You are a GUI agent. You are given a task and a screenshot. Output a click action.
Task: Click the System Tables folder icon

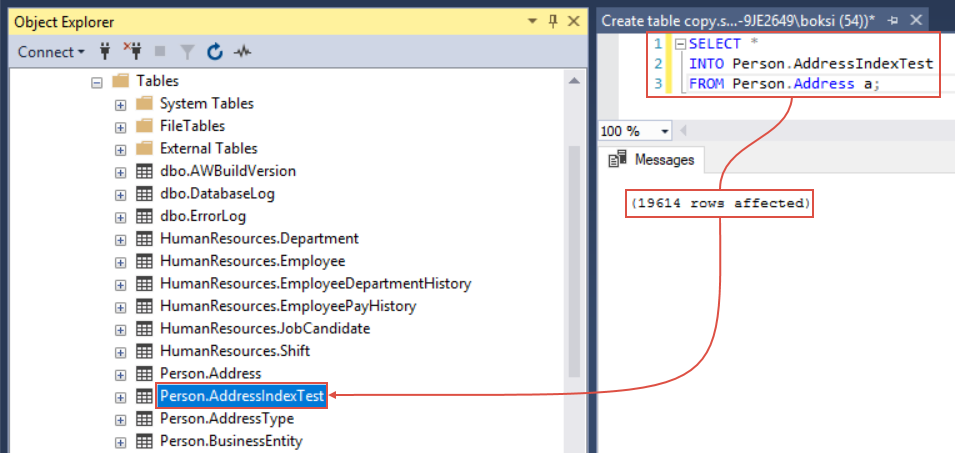click(144, 104)
